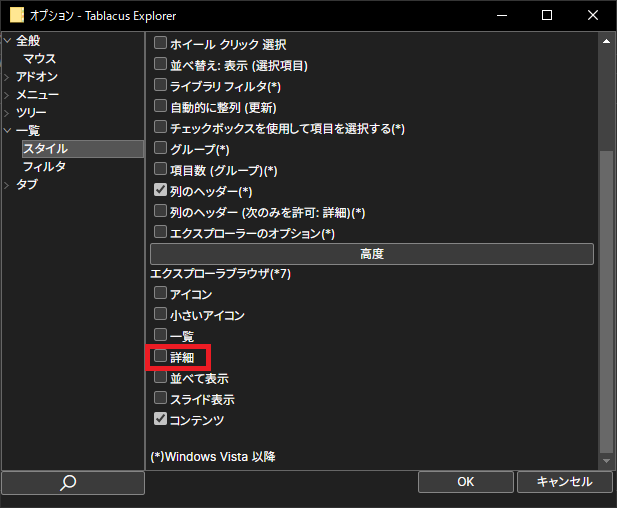Expand the メニュー tree node arrow
Image resolution: width=617 pixels, height=508 pixels.
tap(7, 95)
